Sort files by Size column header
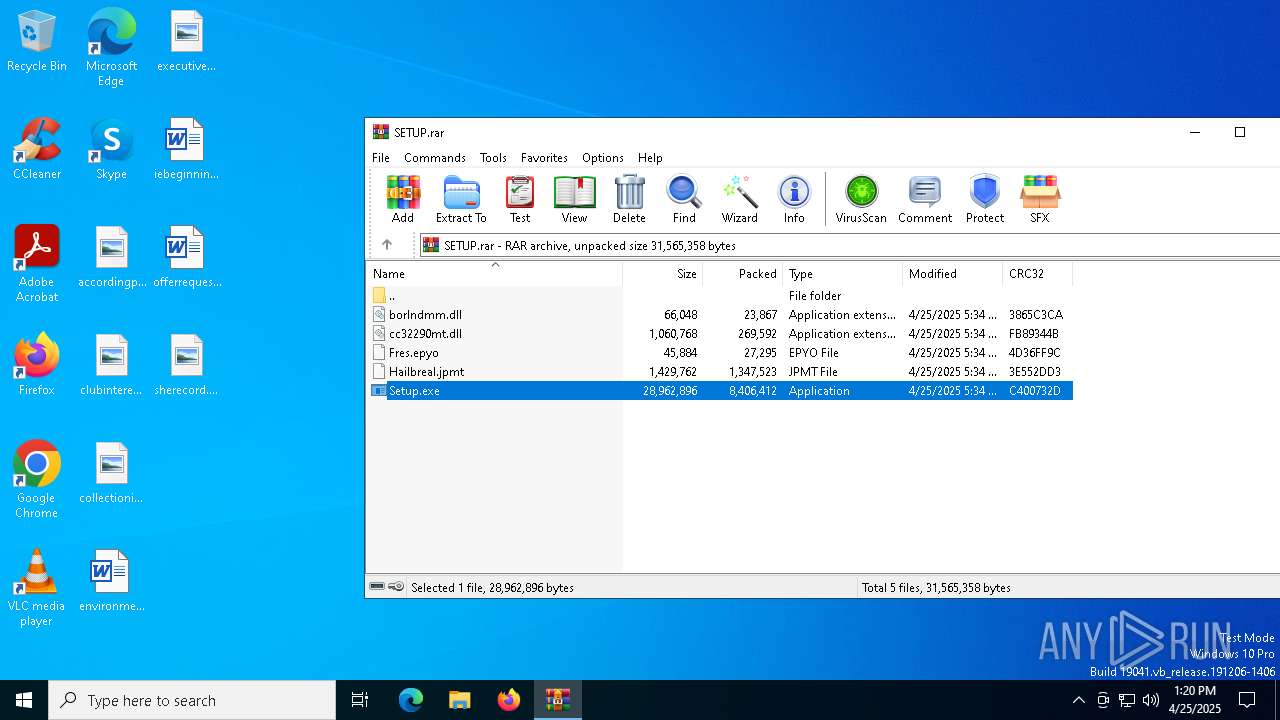The image size is (1280, 720). (x=663, y=274)
